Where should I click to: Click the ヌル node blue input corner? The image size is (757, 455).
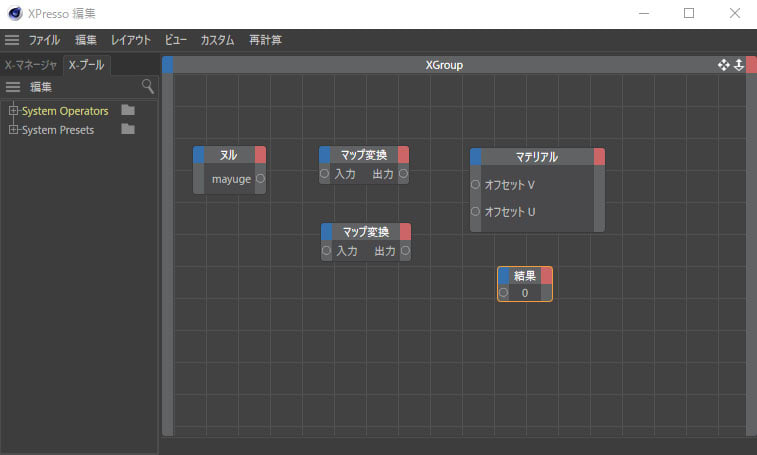(198, 155)
